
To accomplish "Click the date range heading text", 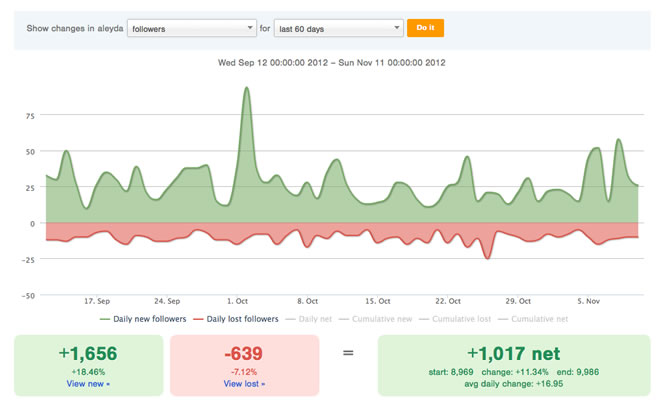I will click(x=331, y=63).
